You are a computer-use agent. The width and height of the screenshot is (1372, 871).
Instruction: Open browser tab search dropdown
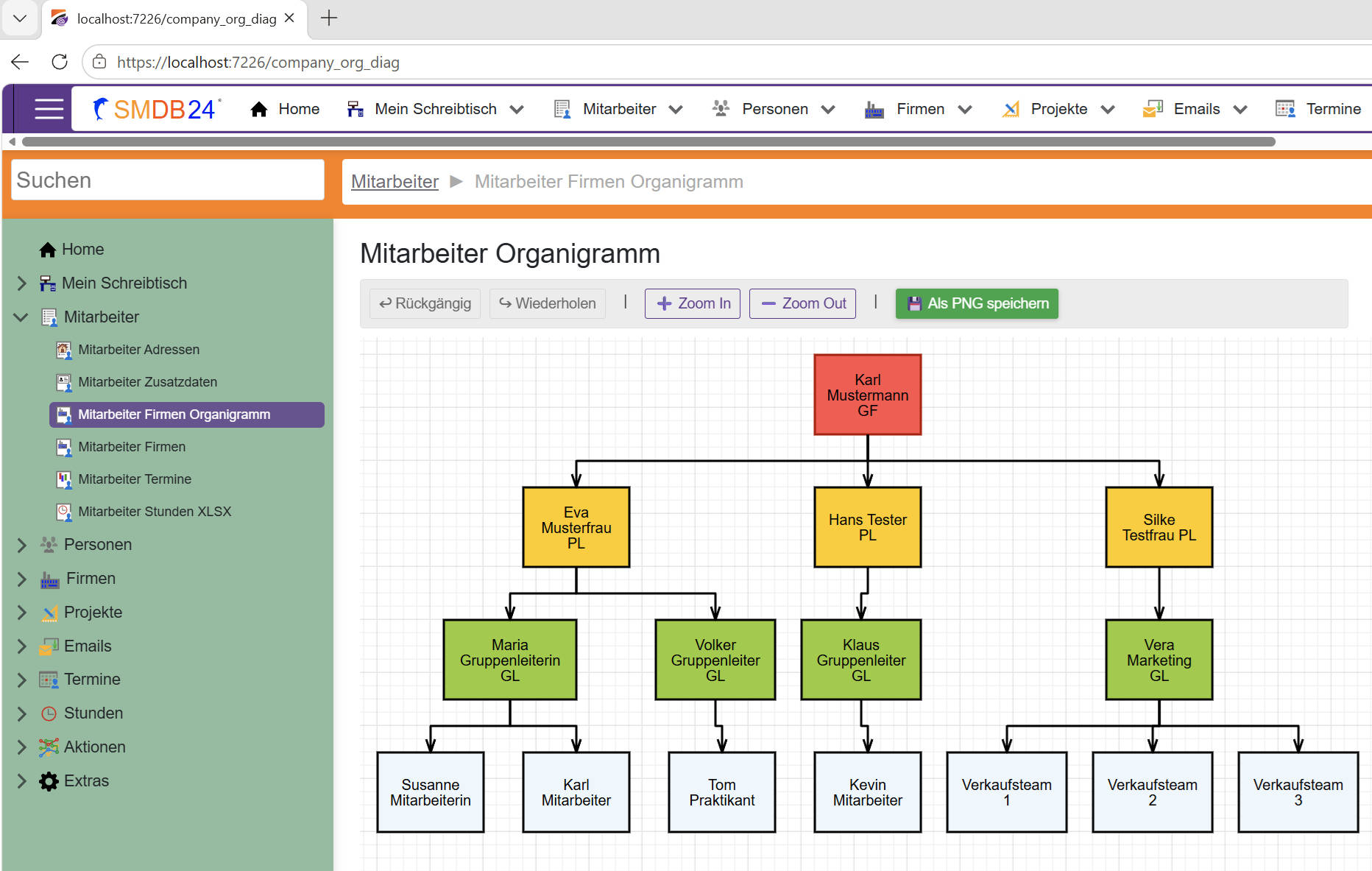[20, 18]
